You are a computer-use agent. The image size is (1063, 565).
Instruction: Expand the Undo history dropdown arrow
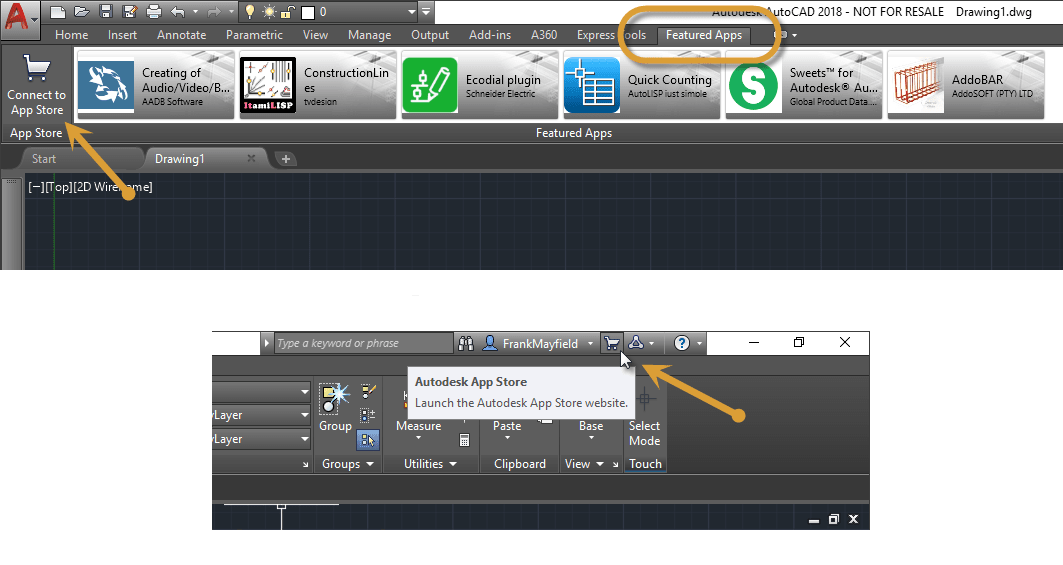(x=195, y=12)
